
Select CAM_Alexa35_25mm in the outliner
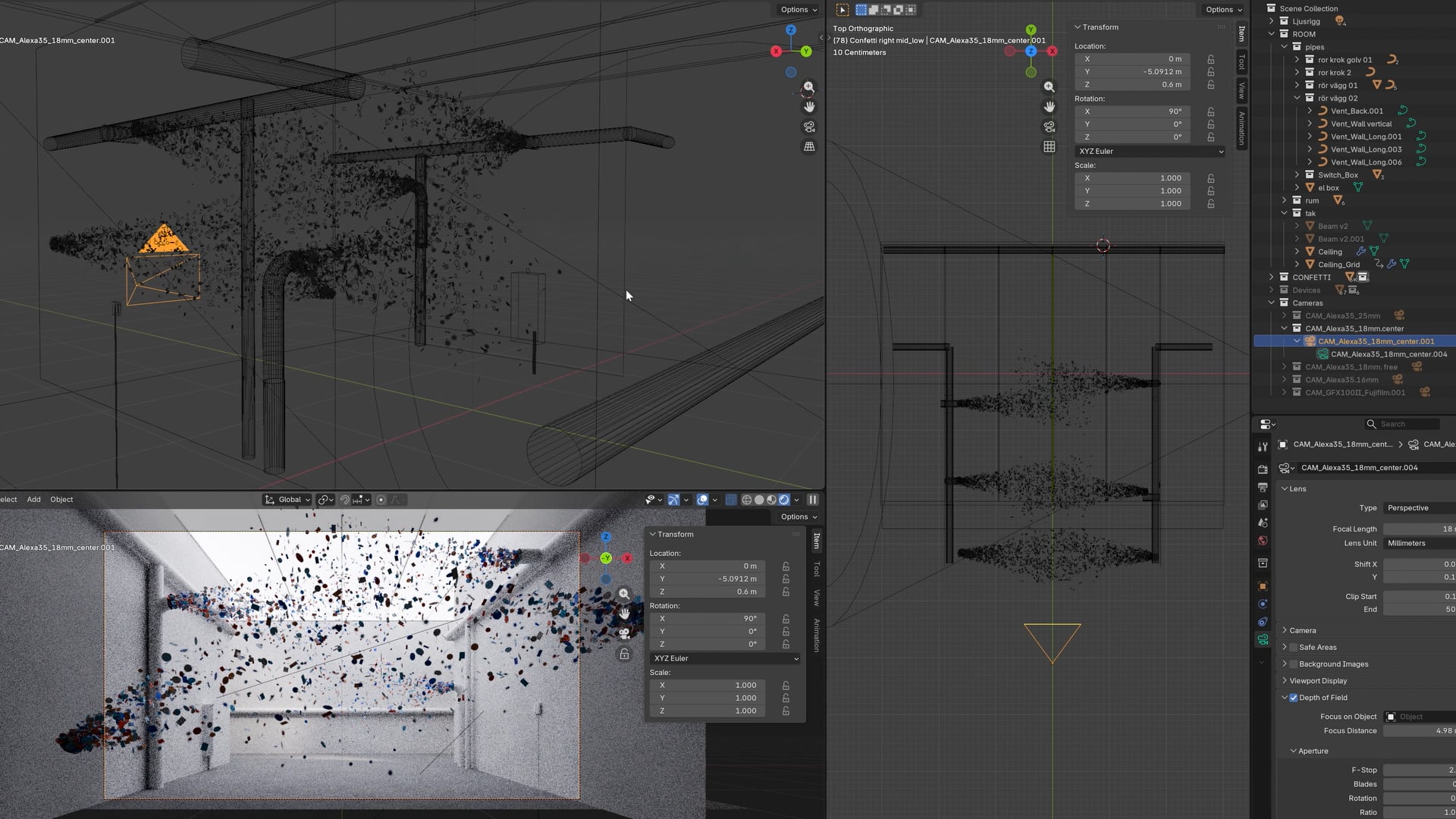1342,316
